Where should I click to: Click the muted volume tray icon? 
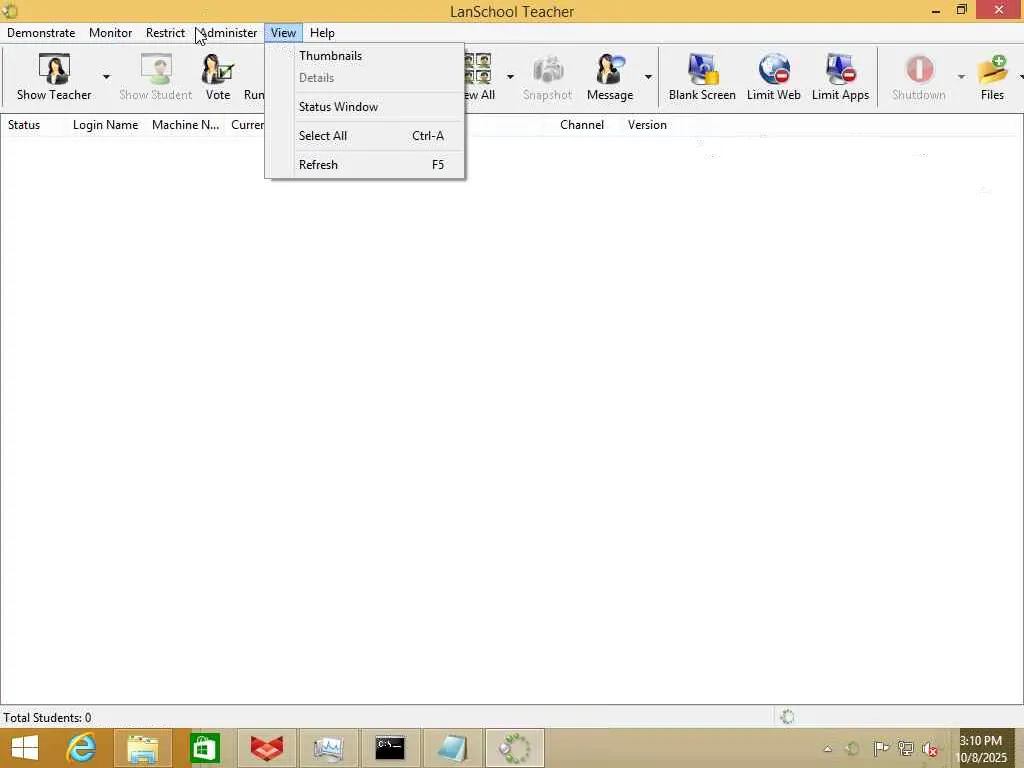click(930, 749)
